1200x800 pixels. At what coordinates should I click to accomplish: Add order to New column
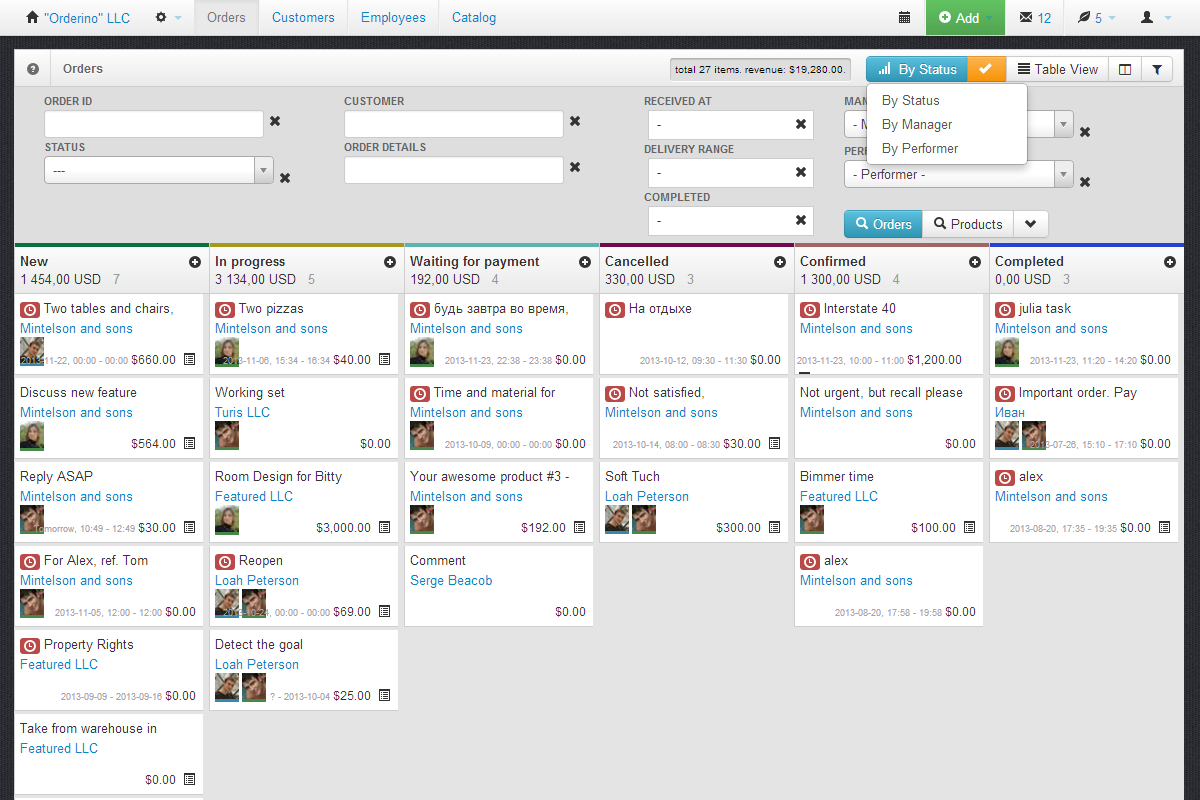click(x=195, y=262)
